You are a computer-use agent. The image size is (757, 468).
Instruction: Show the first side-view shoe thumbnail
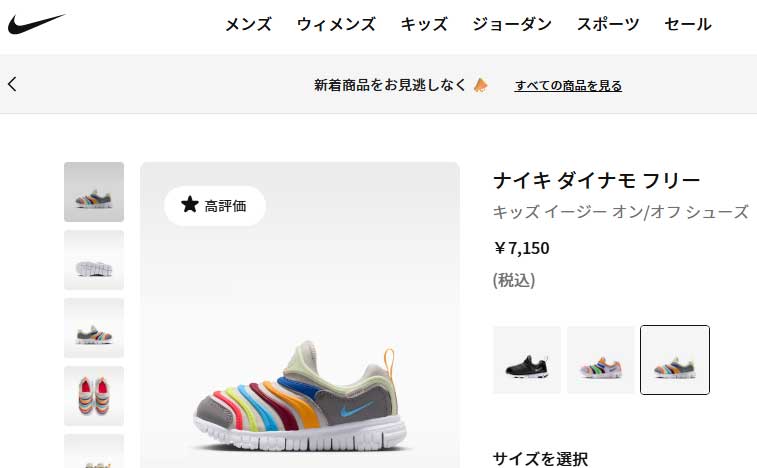[x=94, y=192]
